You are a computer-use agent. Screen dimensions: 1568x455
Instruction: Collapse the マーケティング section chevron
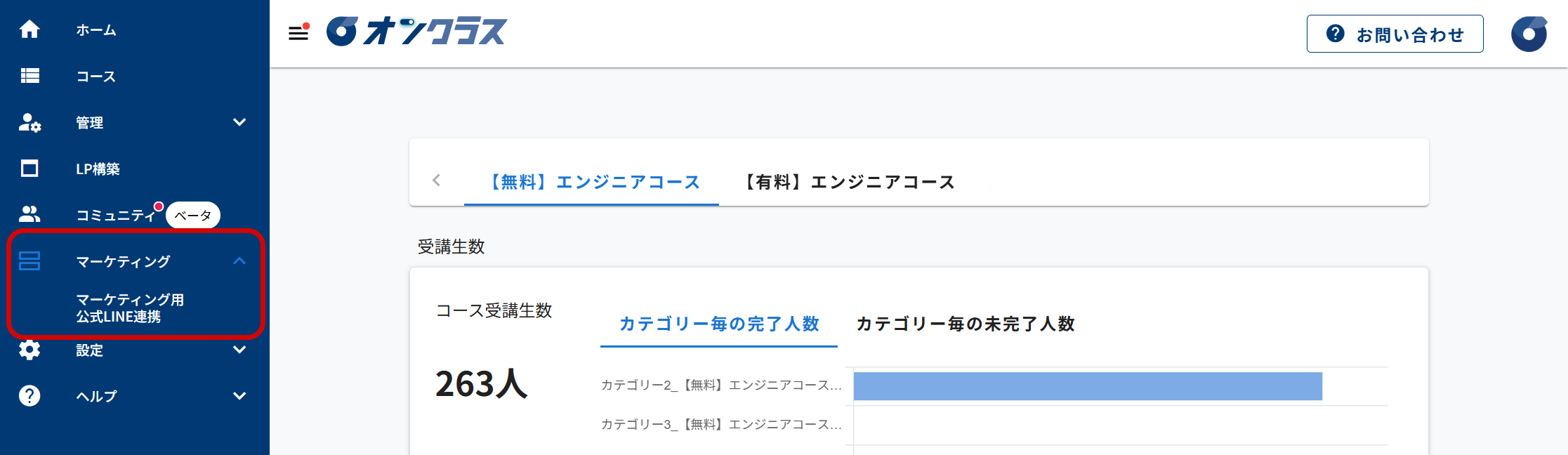239,261
